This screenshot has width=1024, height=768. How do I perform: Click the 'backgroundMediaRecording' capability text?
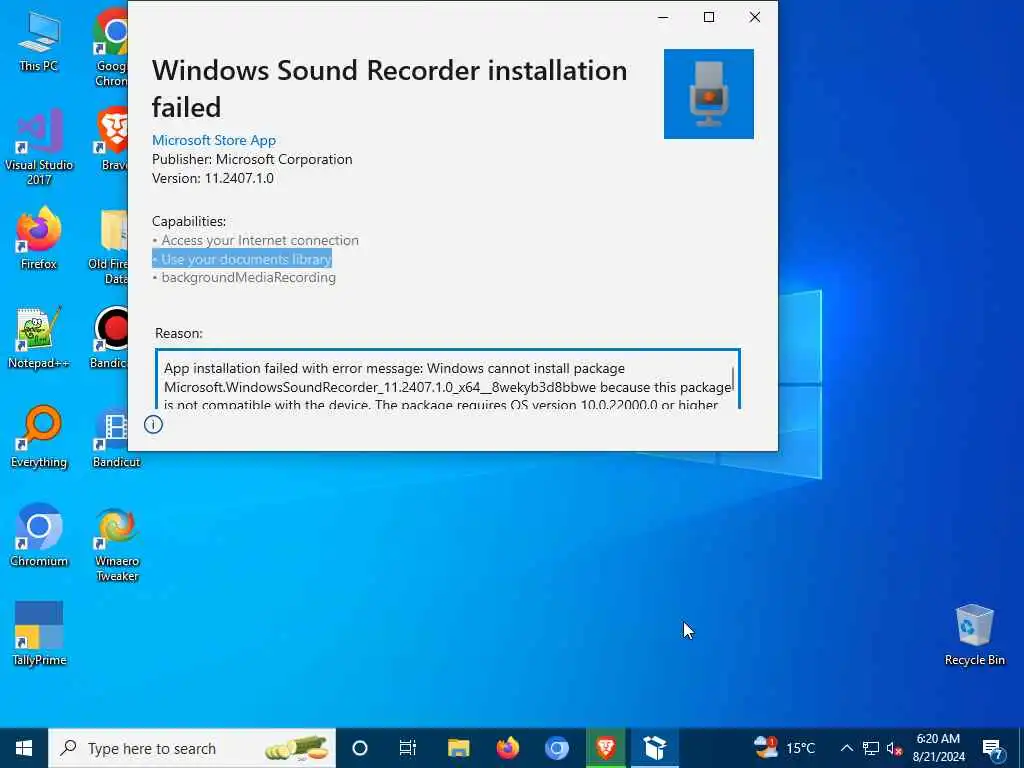[x=244, y=278]
